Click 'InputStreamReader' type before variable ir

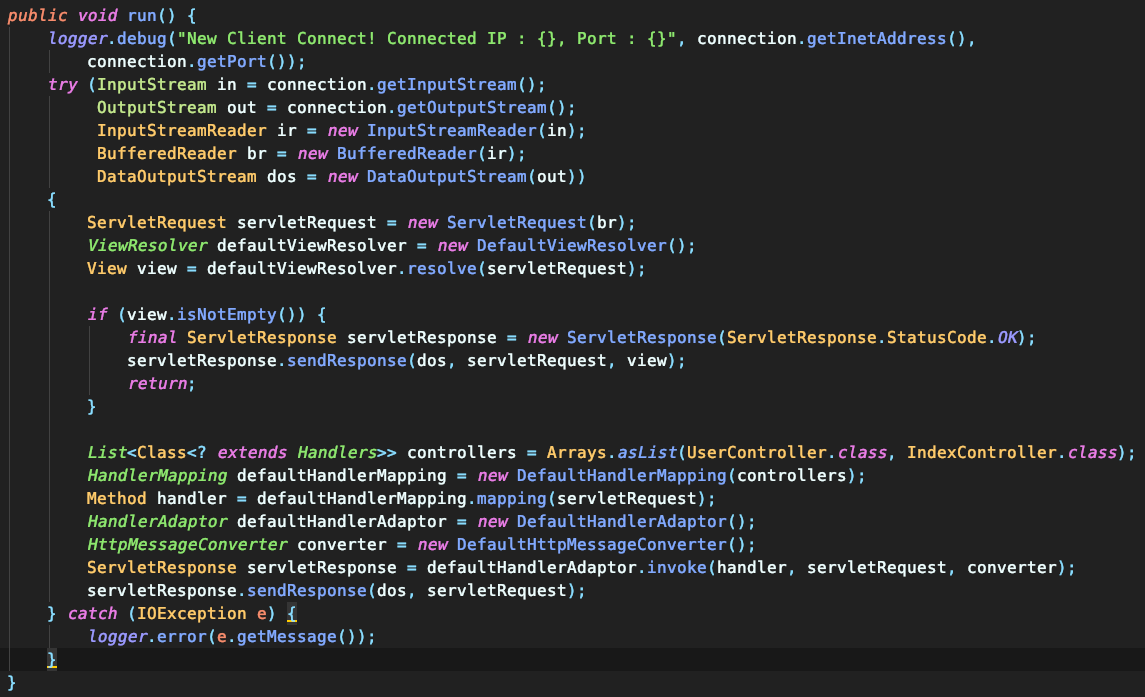182,131
